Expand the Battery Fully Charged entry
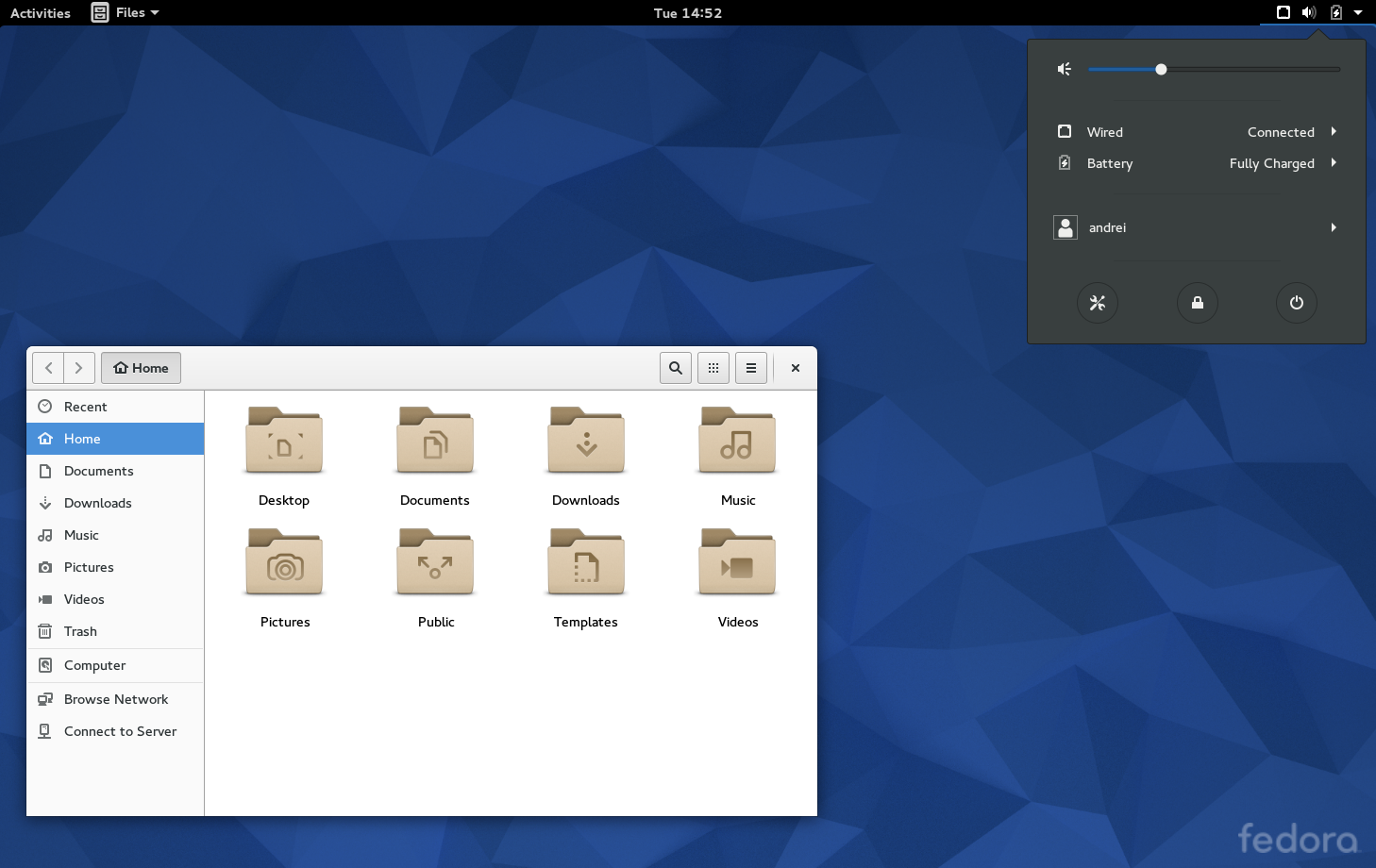This screenshot has height=868, width=1376. pyautogui.click(x=1197, y=163)
